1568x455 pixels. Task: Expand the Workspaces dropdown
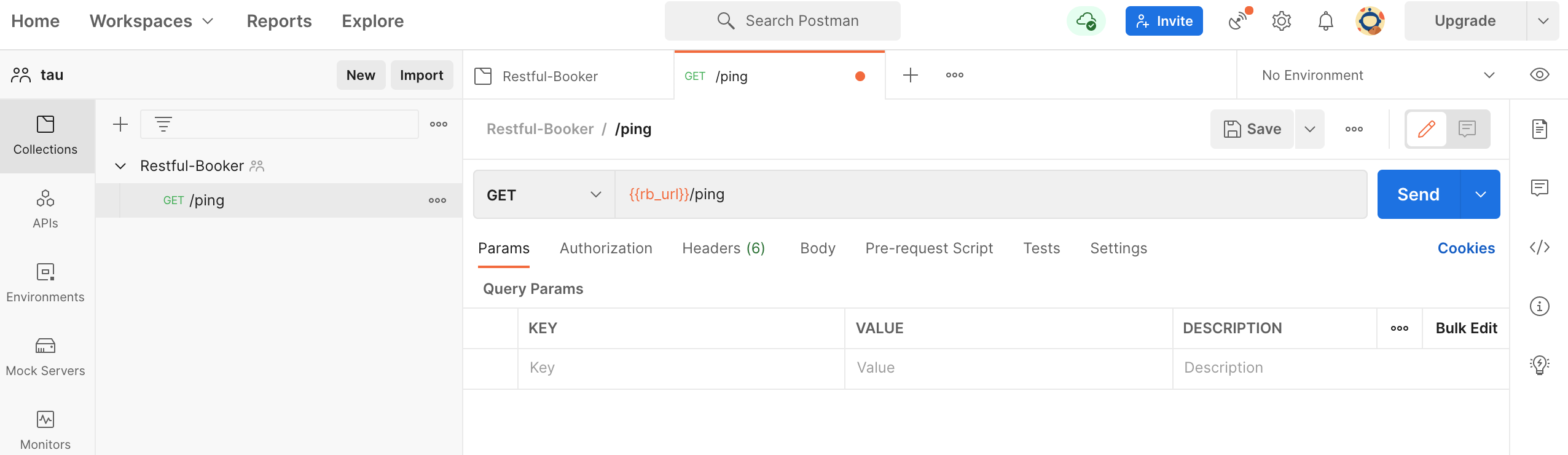point(152,21)
